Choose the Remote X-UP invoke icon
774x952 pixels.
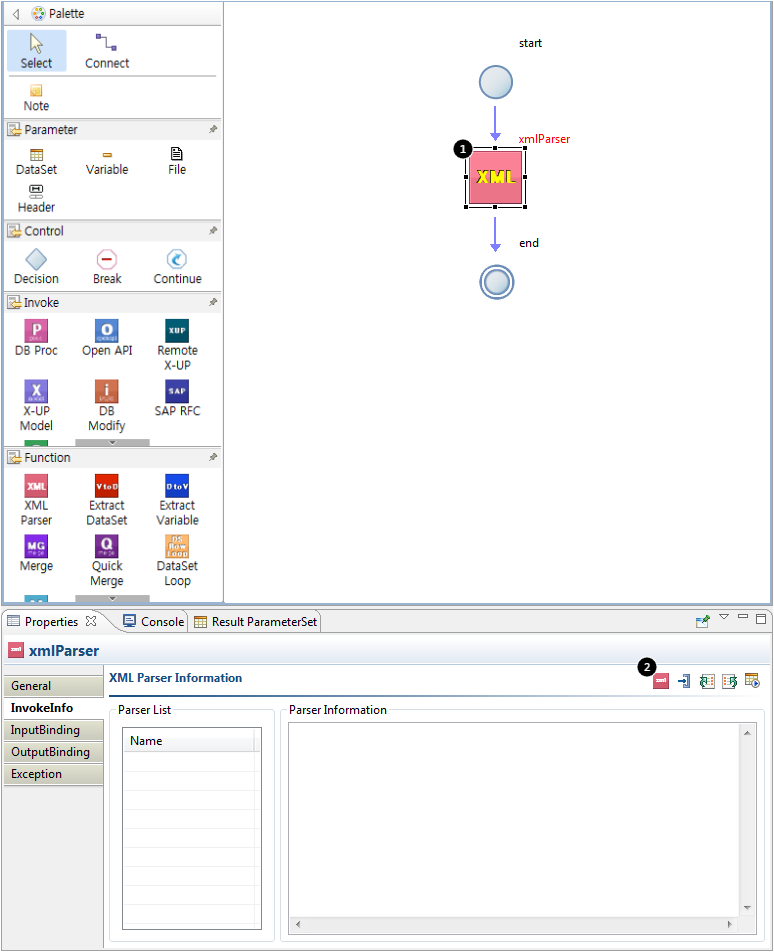[177, 345]
